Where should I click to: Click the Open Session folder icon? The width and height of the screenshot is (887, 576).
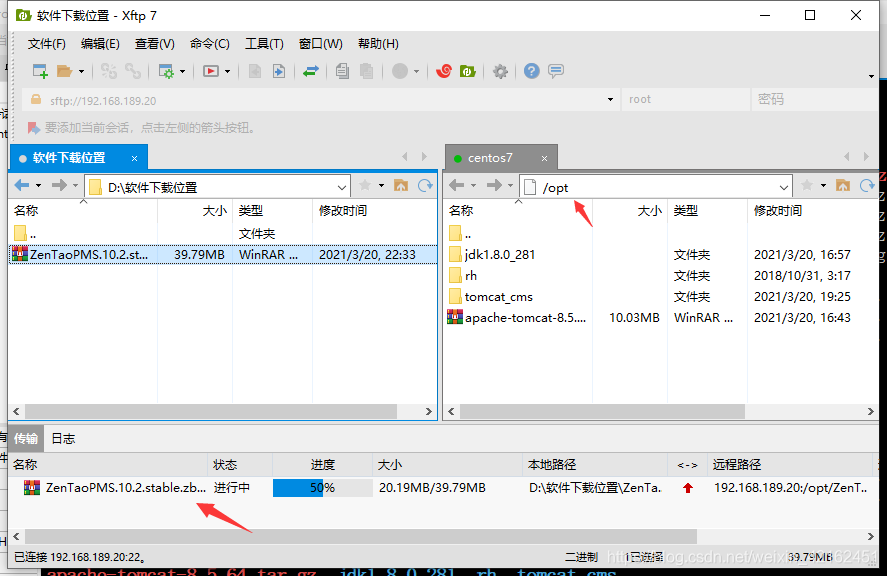(64, 71)
